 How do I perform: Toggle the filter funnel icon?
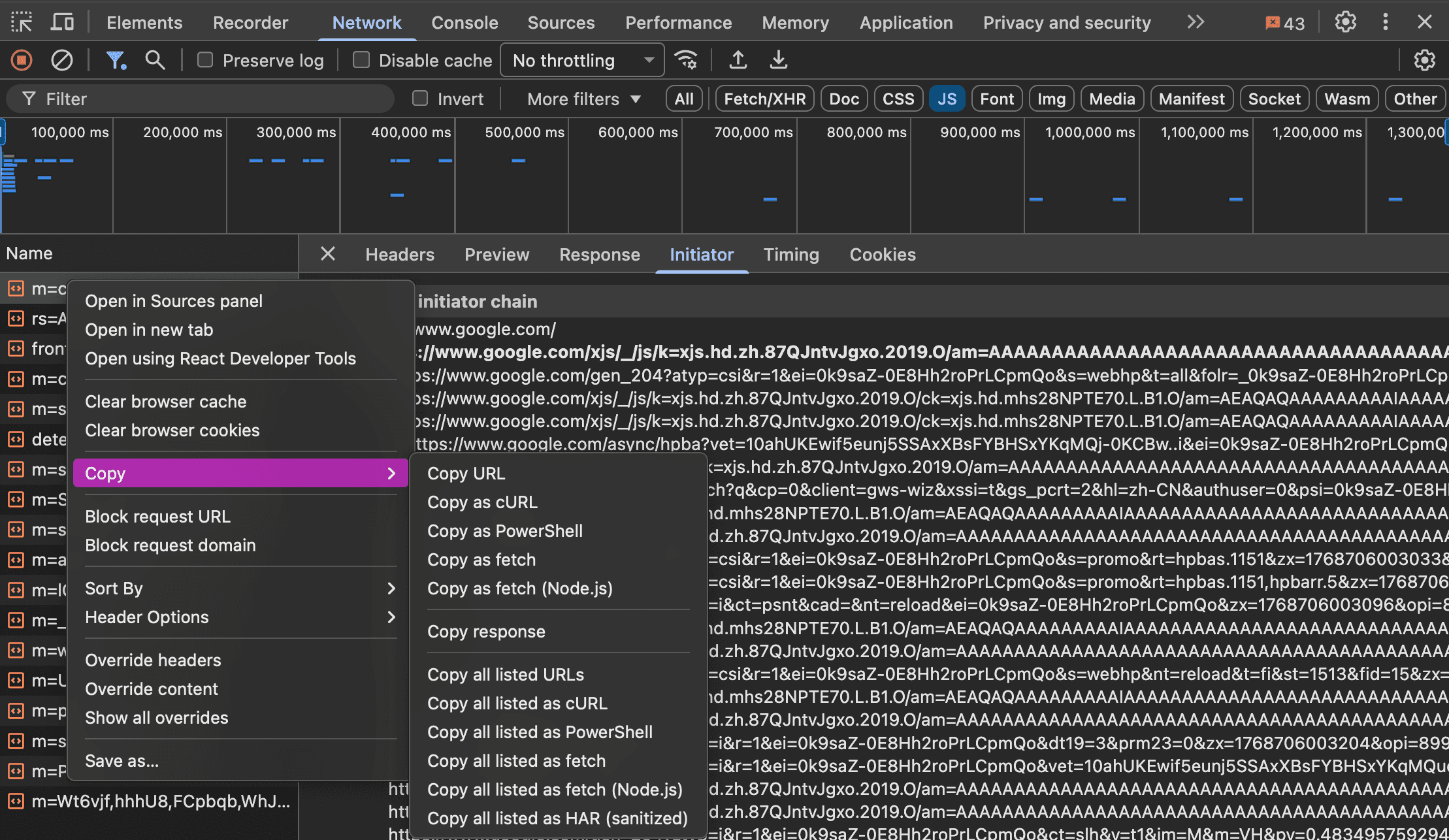pyautogui.click(x=116, y=61)
